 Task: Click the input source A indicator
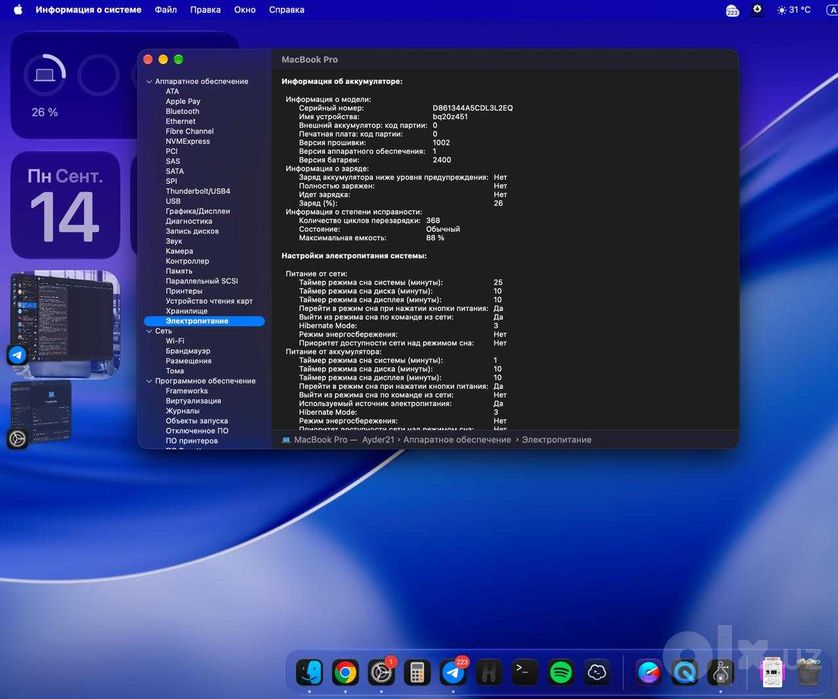(x=833, y=10)
